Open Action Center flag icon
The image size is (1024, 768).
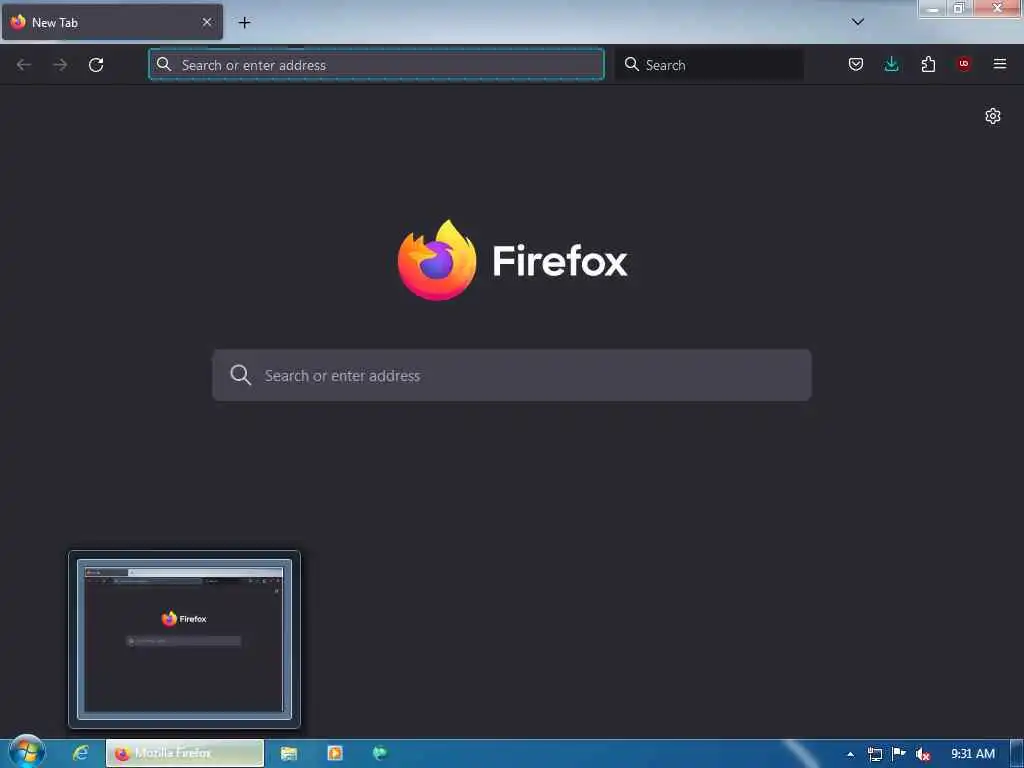(x=899, y=754)
